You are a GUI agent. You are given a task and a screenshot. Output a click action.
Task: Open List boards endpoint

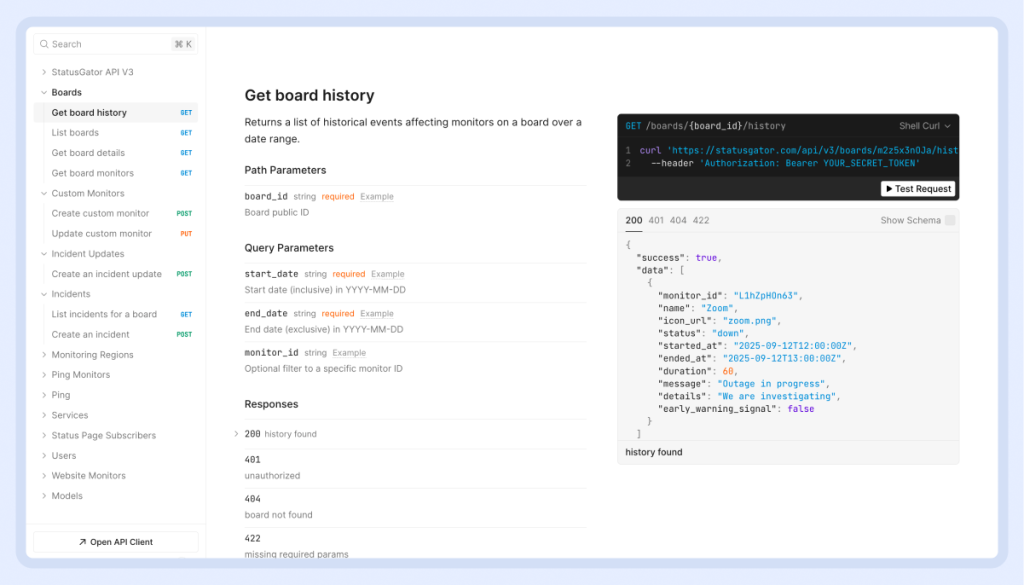[75, 133]
